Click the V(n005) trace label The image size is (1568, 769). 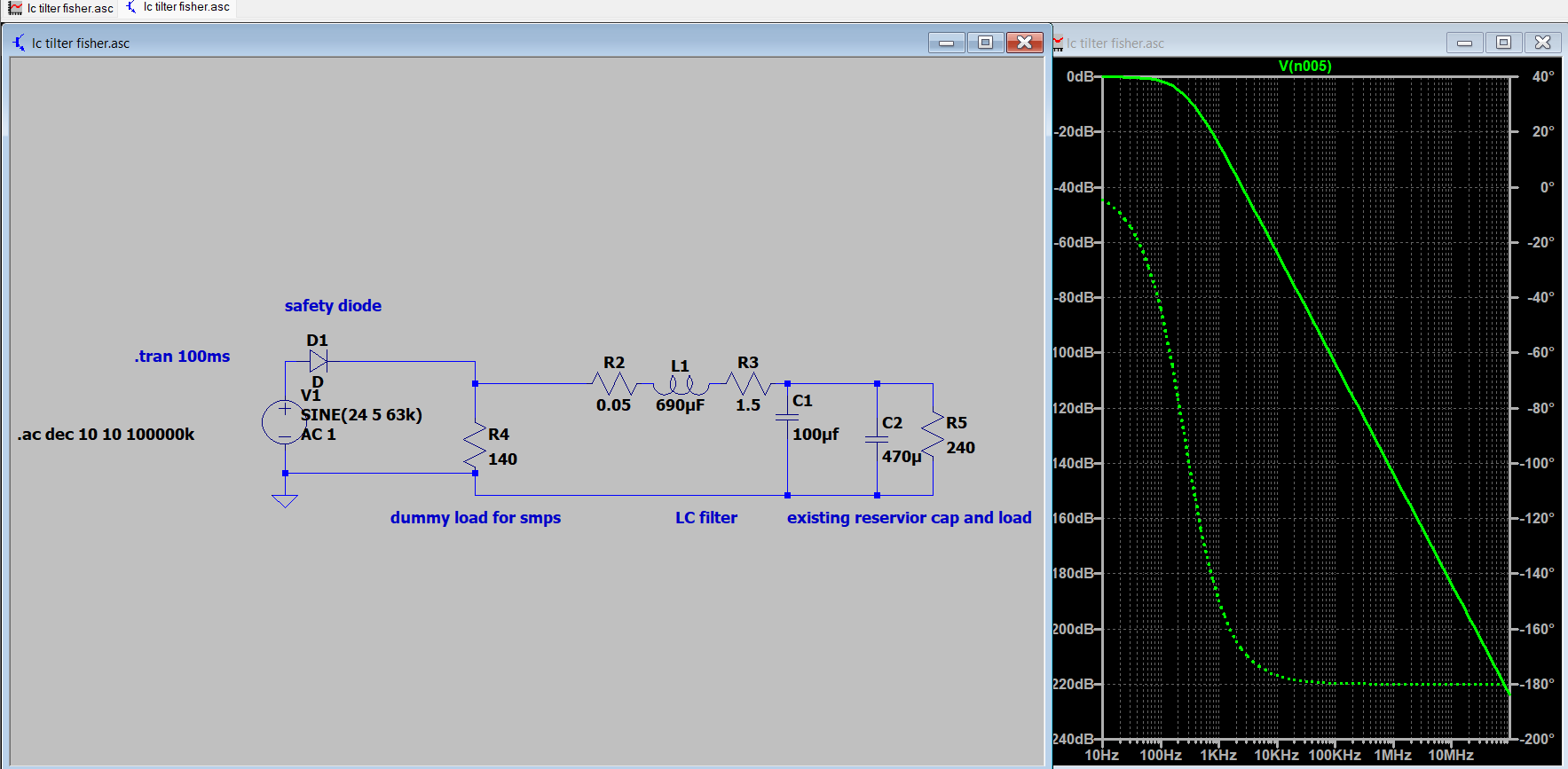point(1304,66)
